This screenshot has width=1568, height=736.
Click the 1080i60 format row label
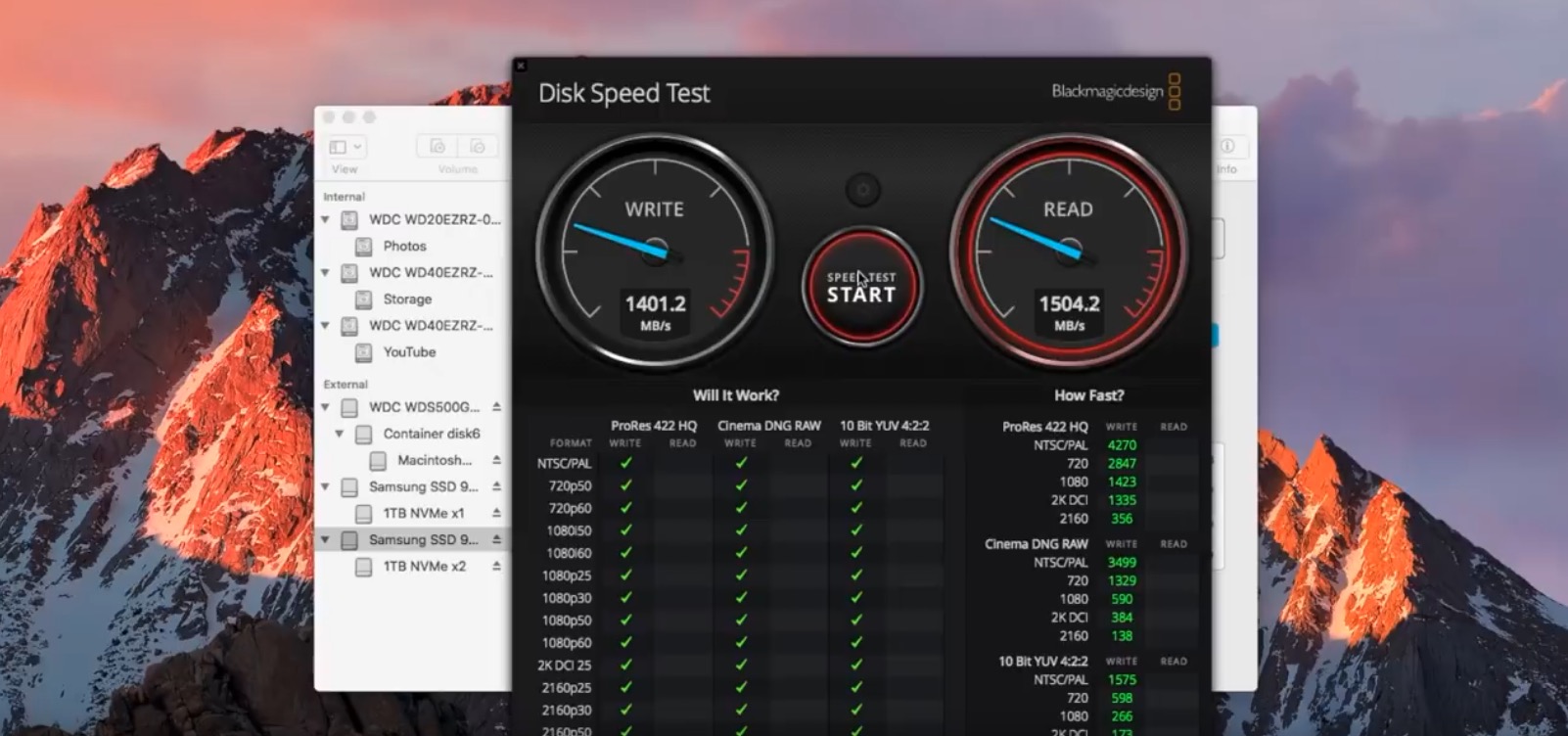[570, 553]
